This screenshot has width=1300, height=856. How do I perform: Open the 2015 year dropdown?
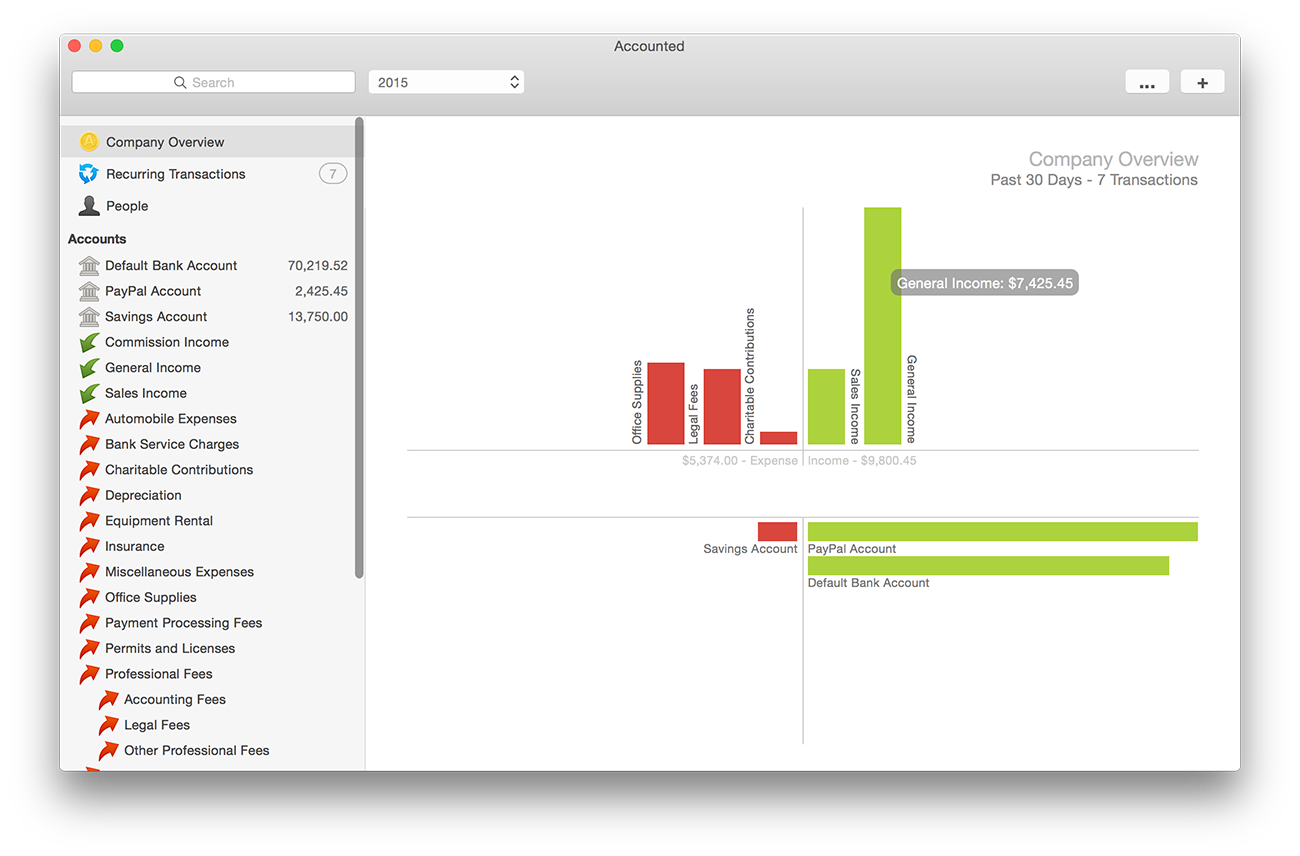(446, 82)
